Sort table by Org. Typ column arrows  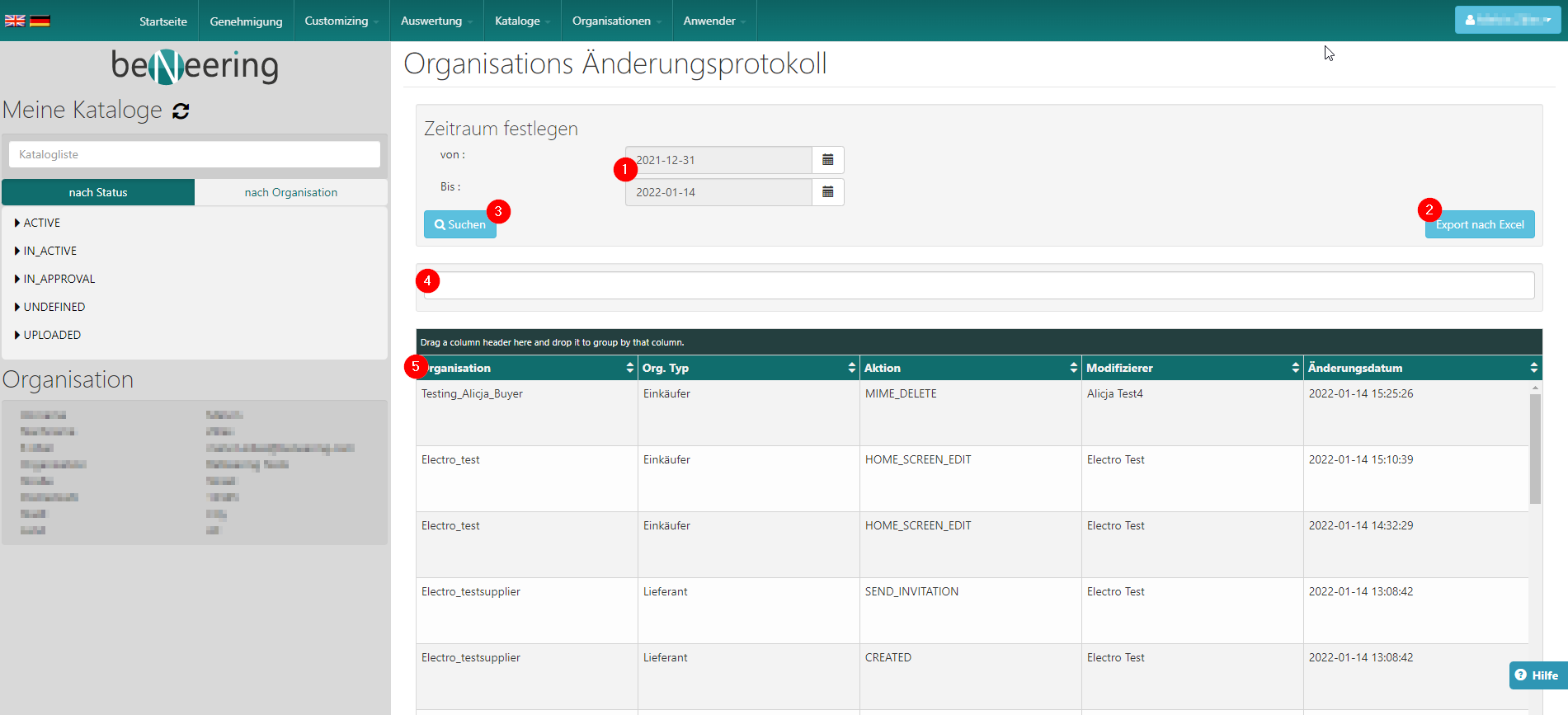coord(851,368)
